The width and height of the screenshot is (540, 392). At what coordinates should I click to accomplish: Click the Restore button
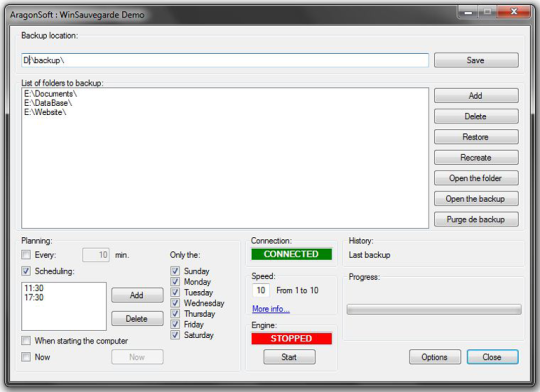point(476,137)
